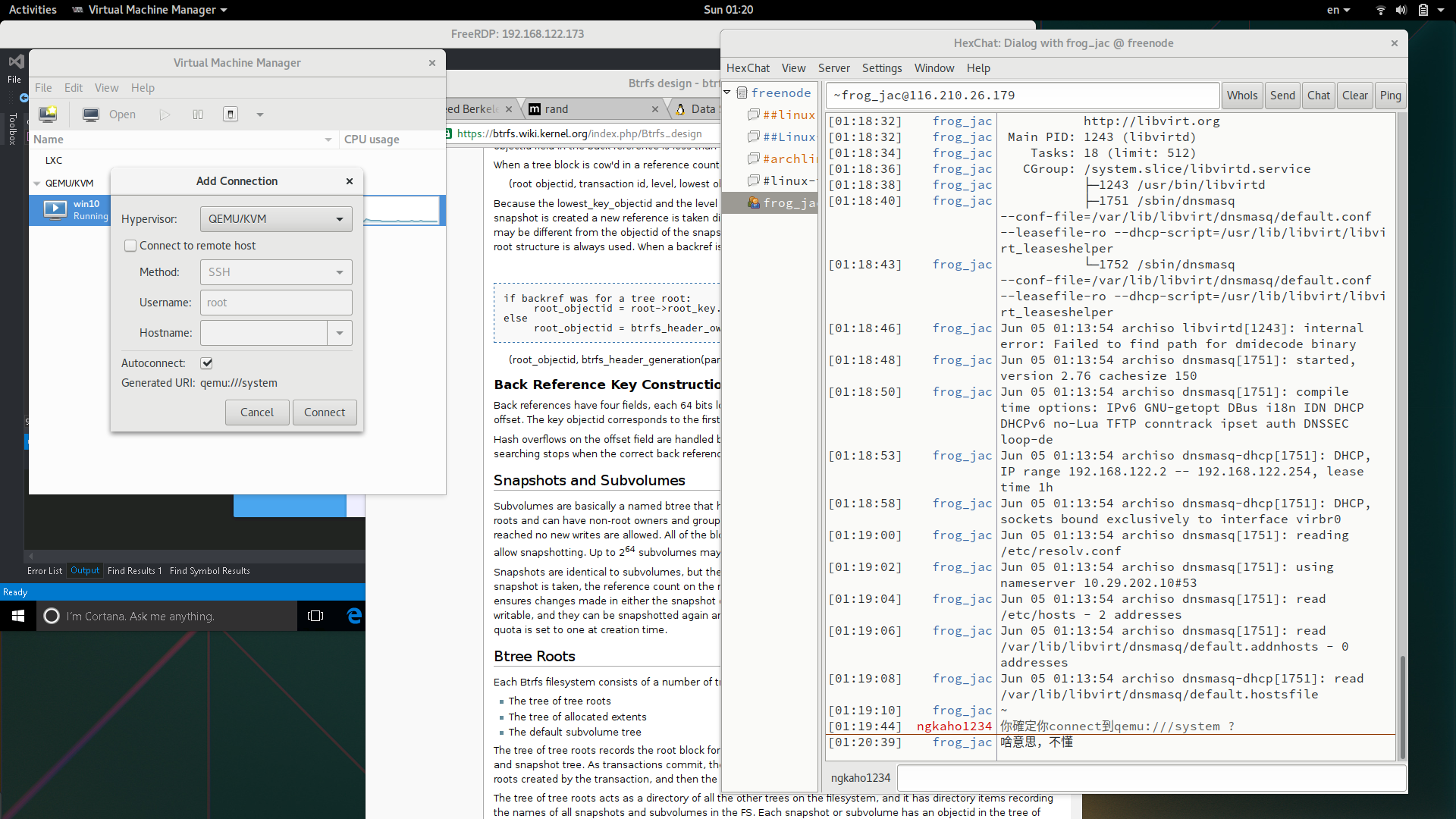Image resolution: width=1456 pixels, height=819 pixels.
Task: Click the Send button in HexChat
Action: pyautogui.click(x=1282, y=96)
